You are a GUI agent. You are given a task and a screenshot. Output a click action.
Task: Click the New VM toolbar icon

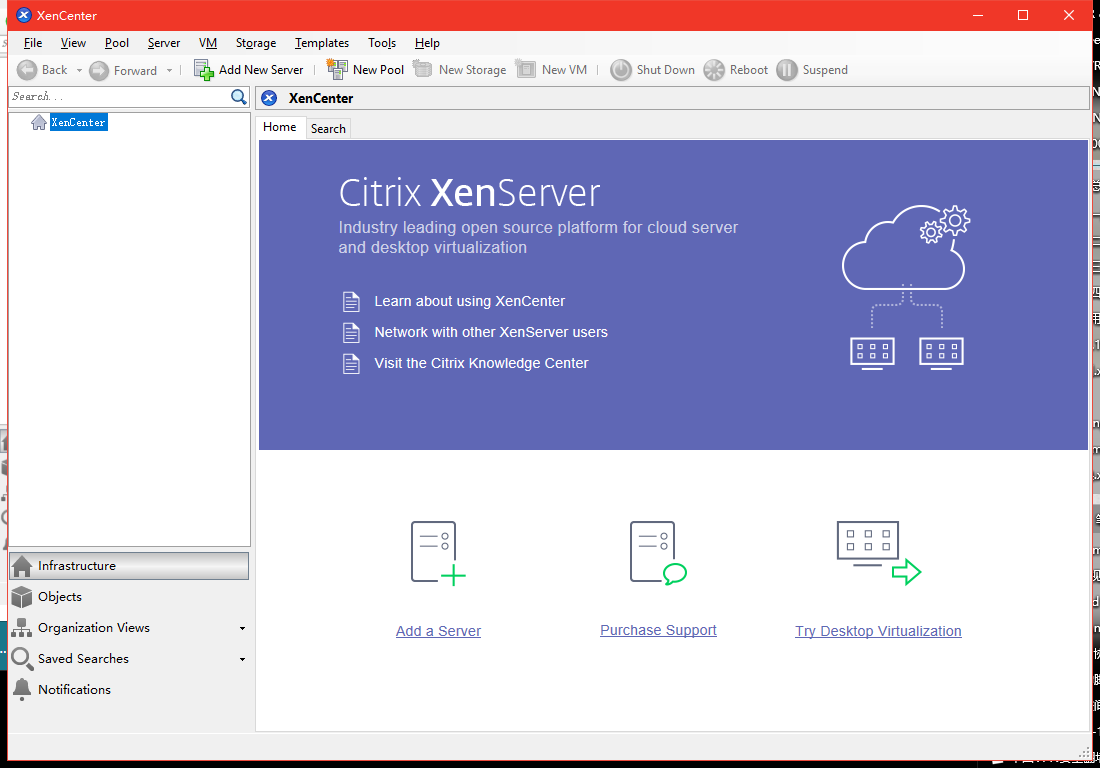point(525,69)
